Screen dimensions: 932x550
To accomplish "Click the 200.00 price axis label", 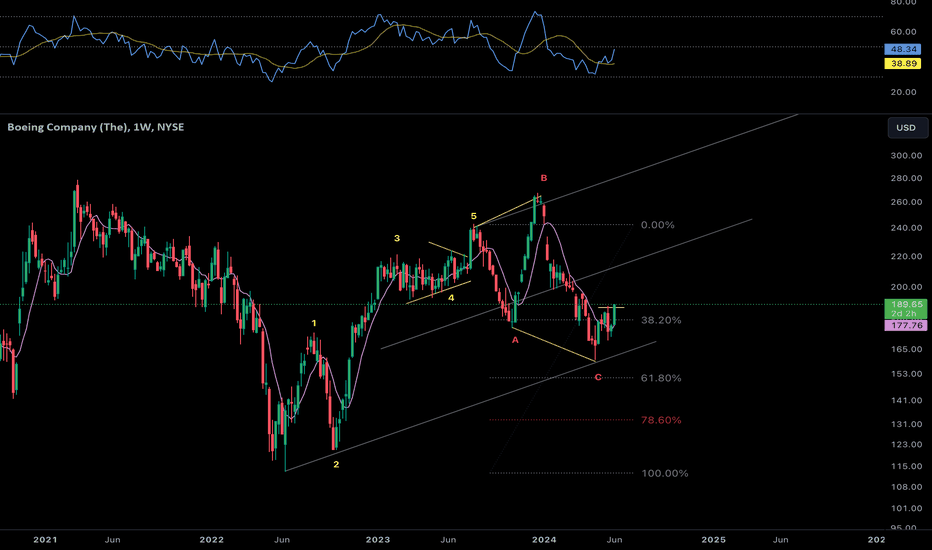I will [x=906, y=287].
